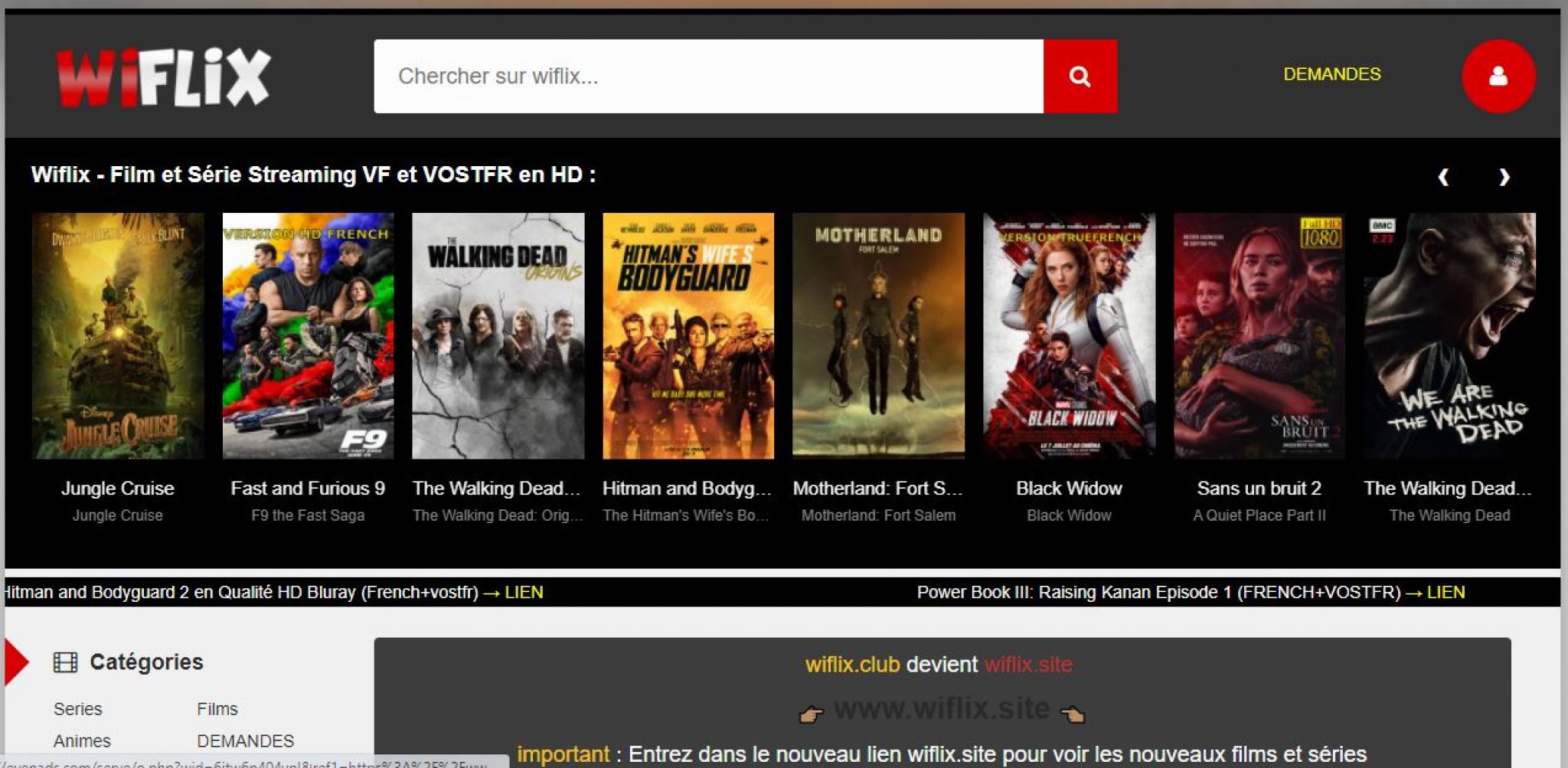Image resolution: width=1568 pixels, height=768 pixels.
Task: Open Films category
Action: (217, 709)
